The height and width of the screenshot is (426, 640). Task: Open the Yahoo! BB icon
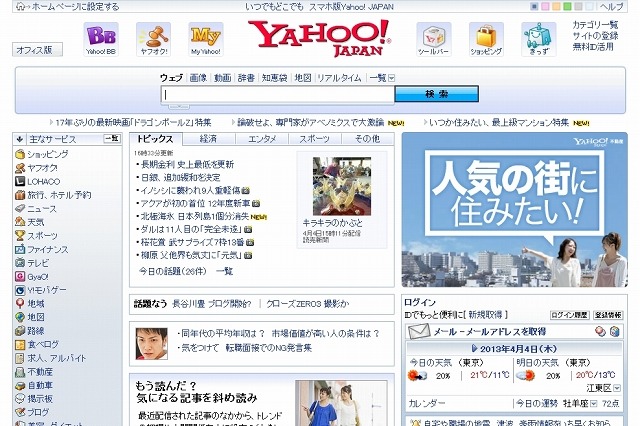tap(101, 39)
